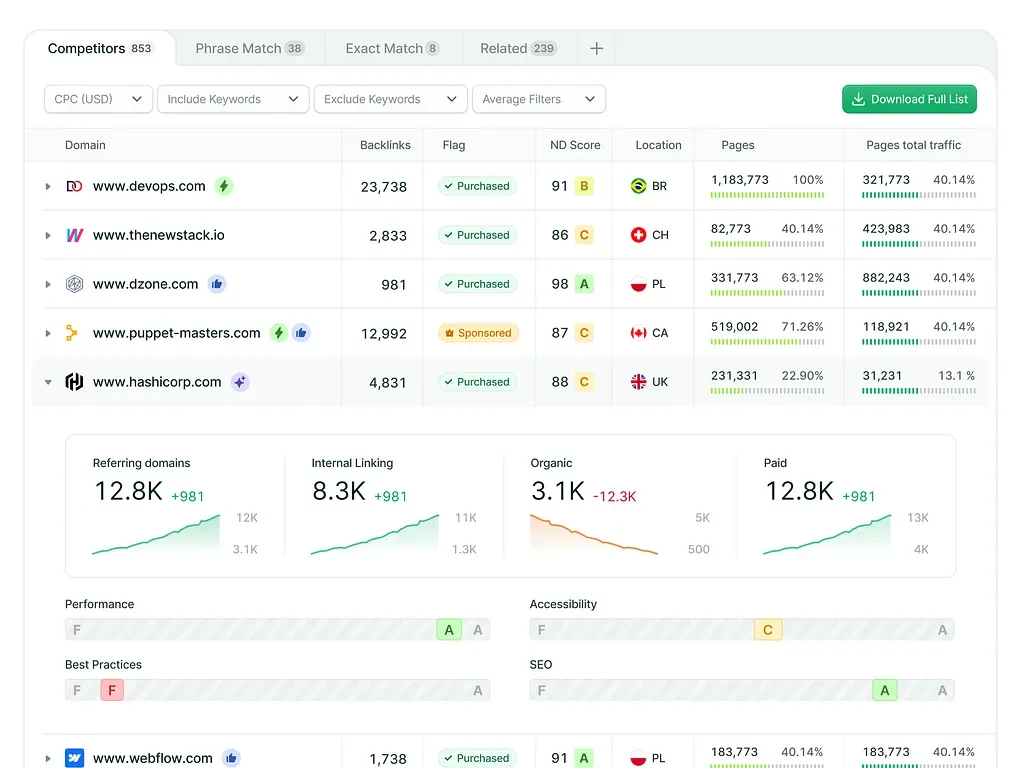Click the Accessibility grade C marker
Viewport: 1024px width, 768px height.
[768, 630]
